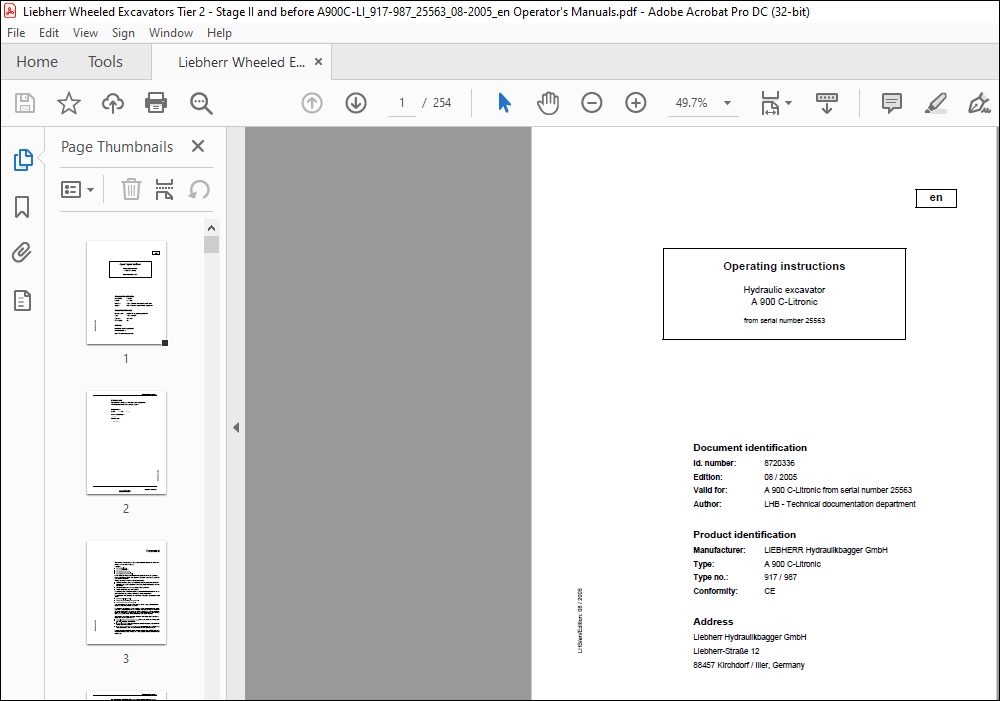
Task: Click the 'Product identification' heading
Action: click(744, 535)
